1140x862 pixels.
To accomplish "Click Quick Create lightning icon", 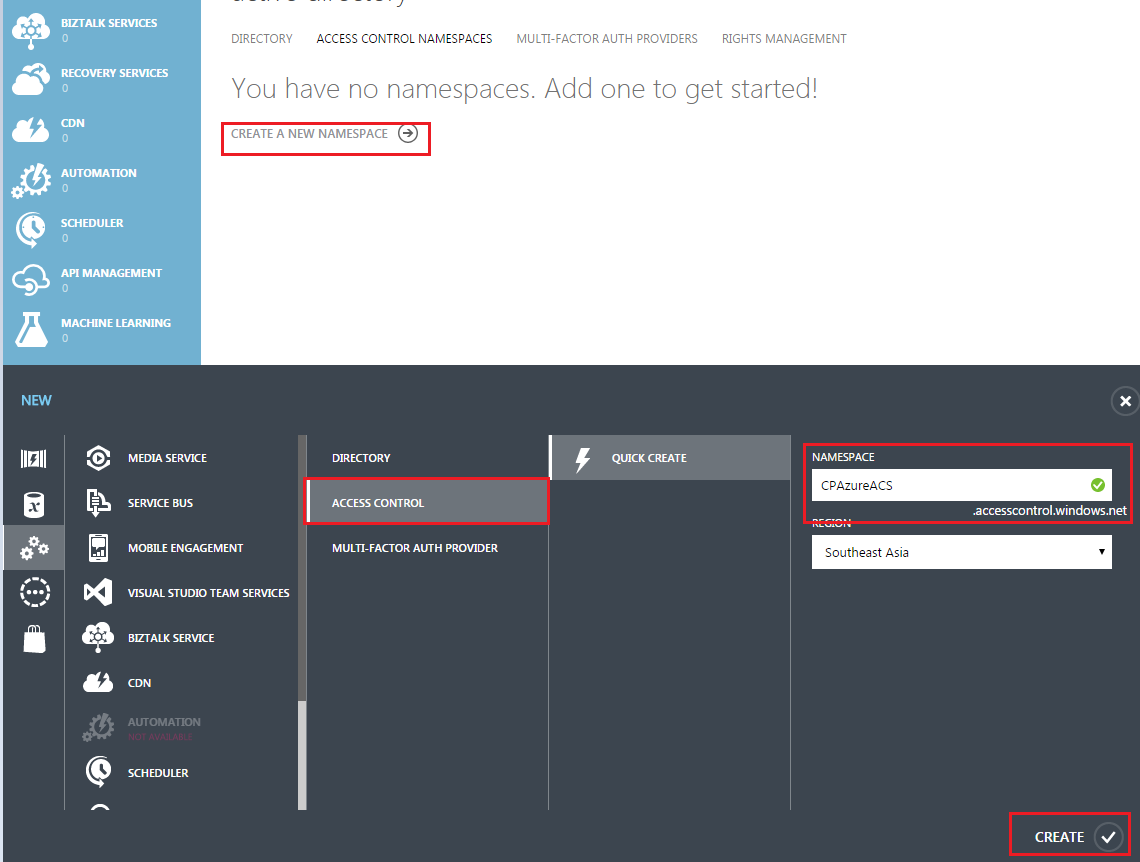I will coord(582,459).
